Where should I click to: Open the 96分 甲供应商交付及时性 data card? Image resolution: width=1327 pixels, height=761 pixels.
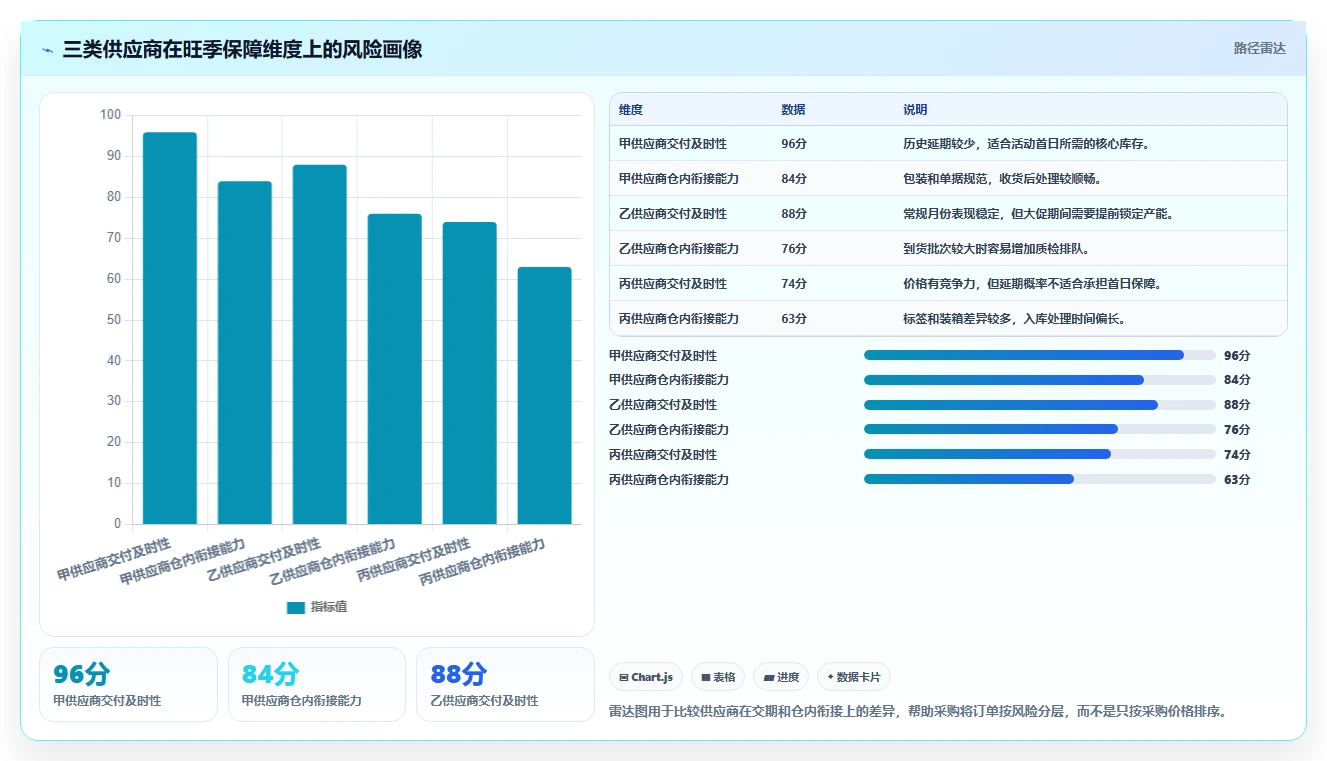(128, 684)
